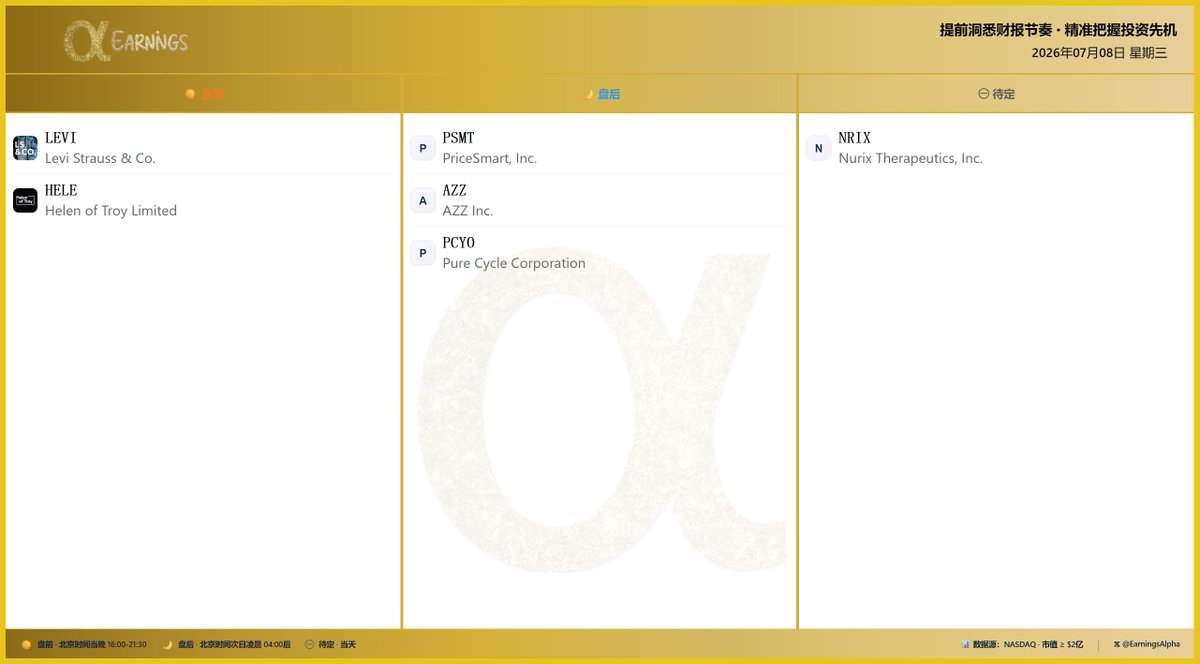Click the NRIX ticker symbol
This screenshot has width=1200, height=664.
[x=855, y=138]
